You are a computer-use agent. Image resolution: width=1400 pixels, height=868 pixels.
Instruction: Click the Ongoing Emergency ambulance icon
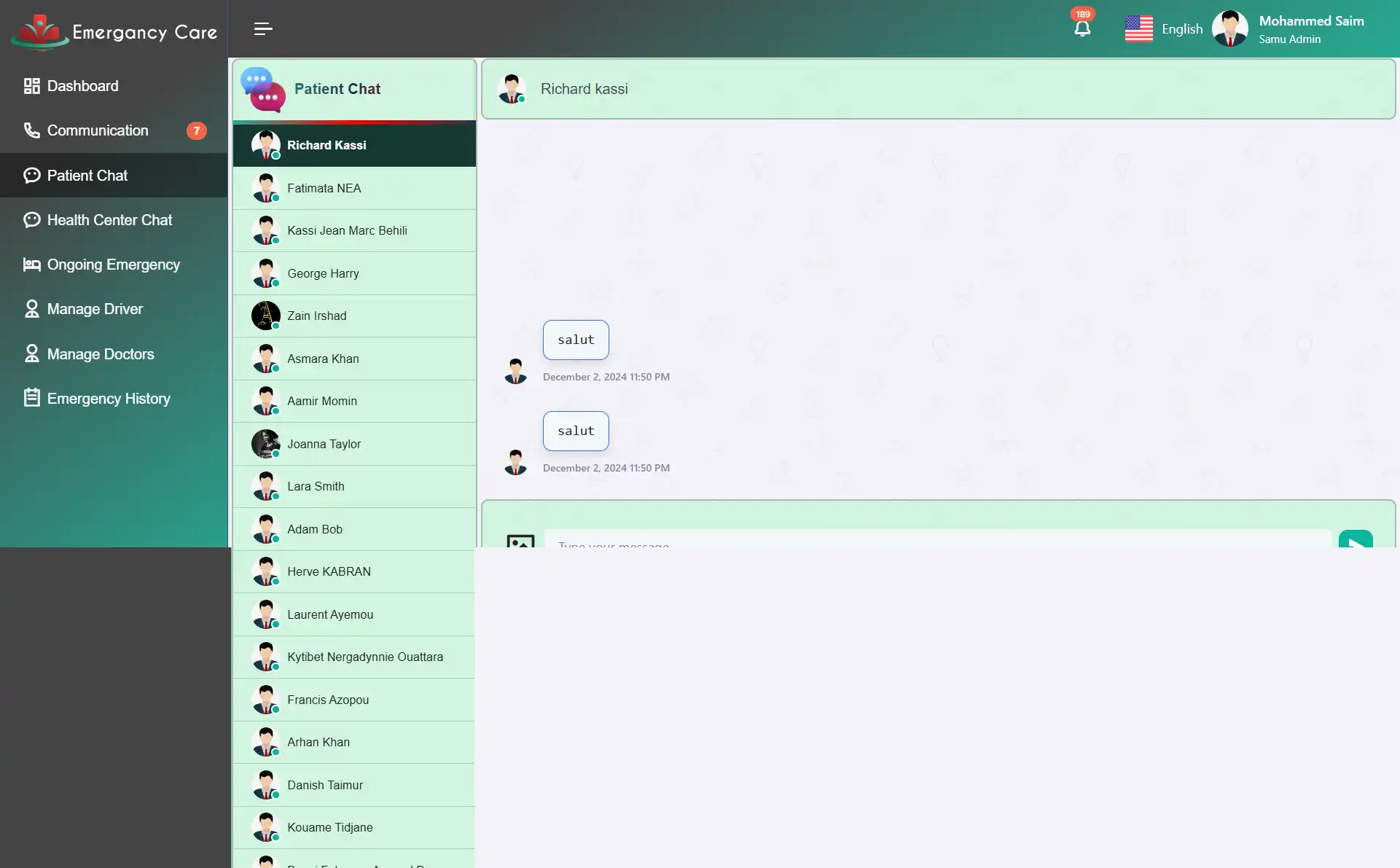tap(31, 264)
